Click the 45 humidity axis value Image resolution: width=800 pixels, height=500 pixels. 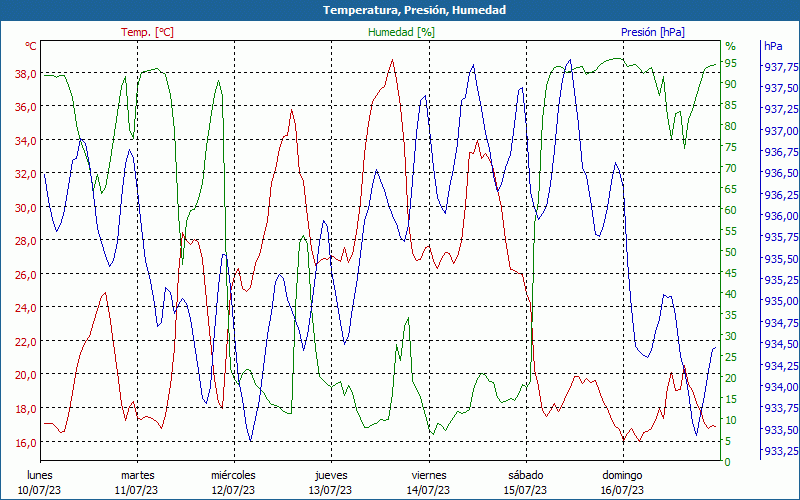[x=731, y=273]
